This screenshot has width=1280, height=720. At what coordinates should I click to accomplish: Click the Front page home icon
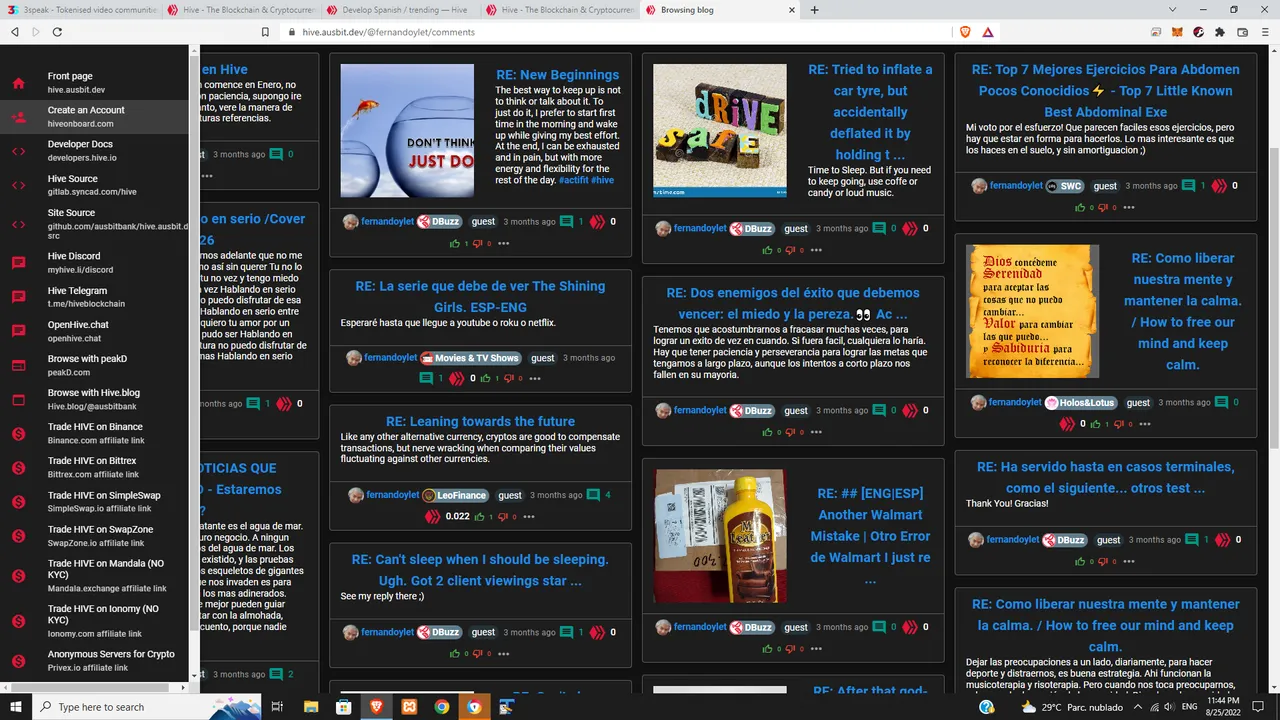(18, 83)
